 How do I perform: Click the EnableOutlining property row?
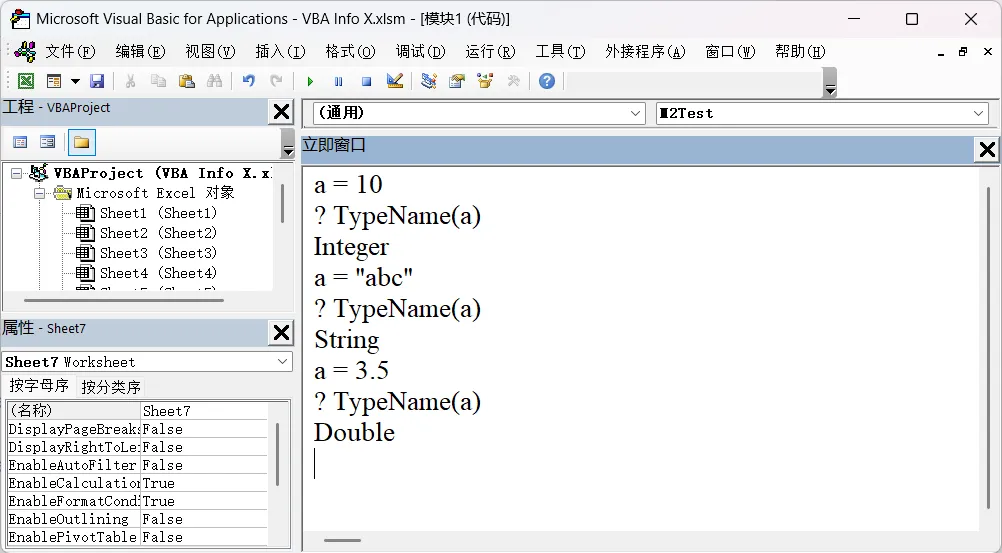tap(137, 519)
